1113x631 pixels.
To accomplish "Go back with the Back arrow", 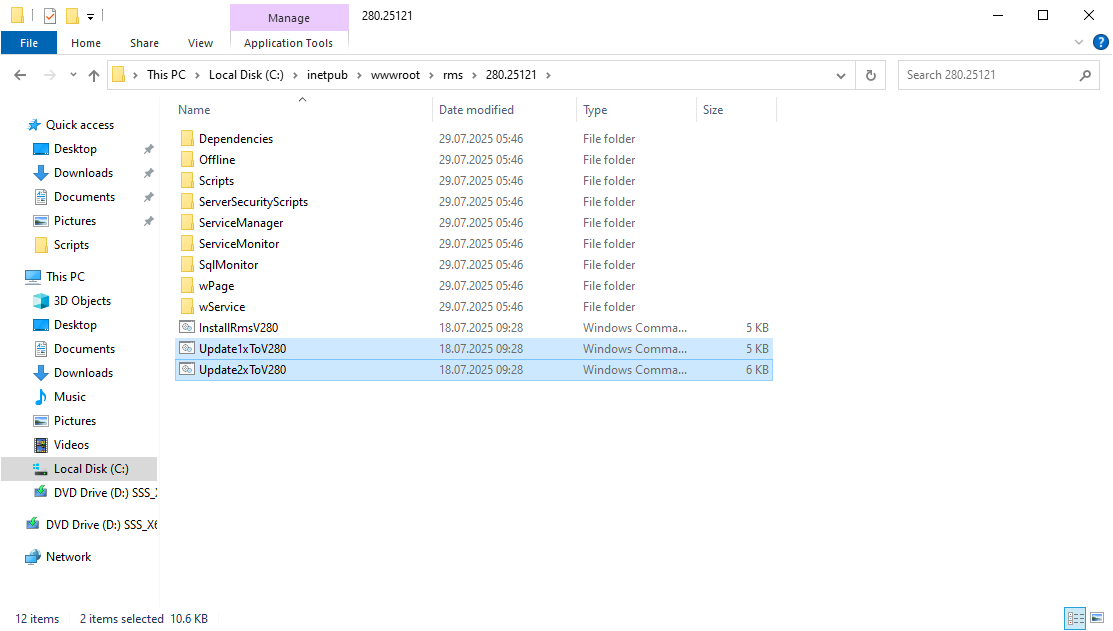I will (20, 75).
